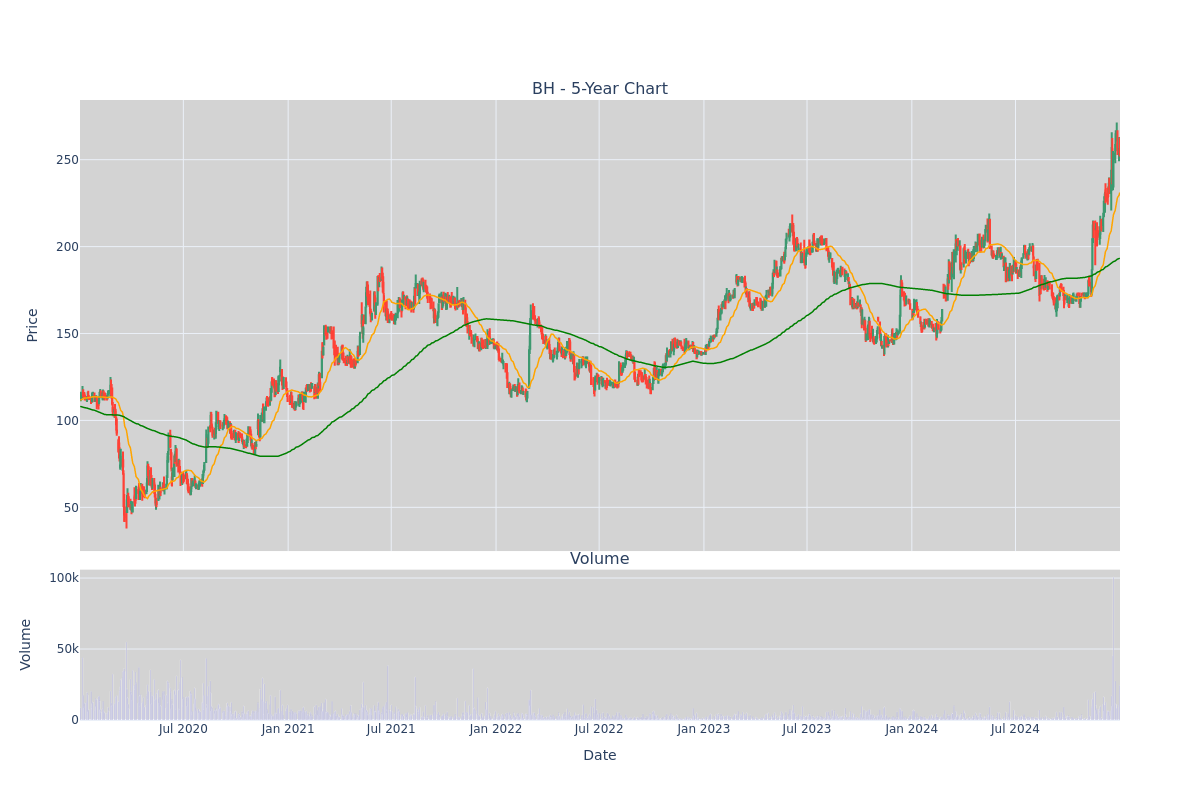Click the 'Jul 2024' date tick label
The image size is (1200, 800).
point(1015,729)
